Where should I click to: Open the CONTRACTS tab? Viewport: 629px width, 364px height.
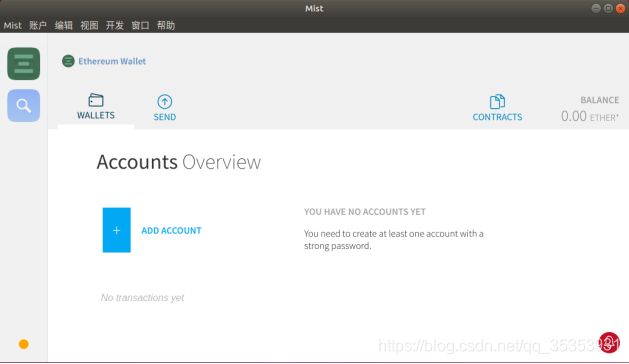497,108
